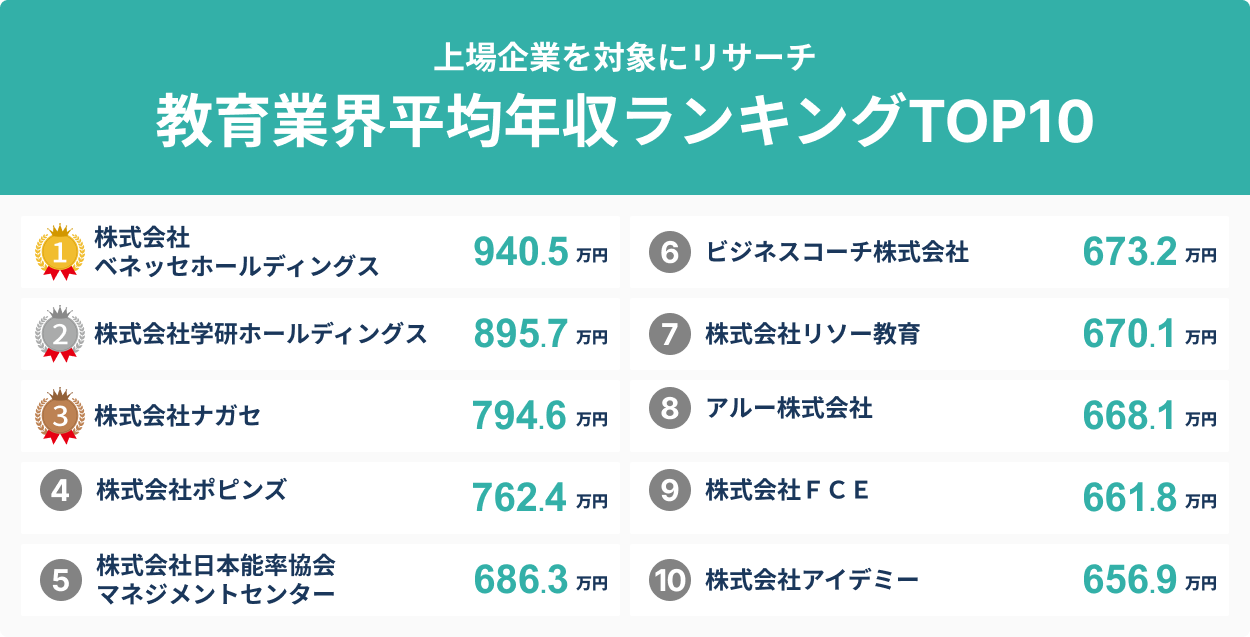Select the number 10 rank badge
Image resolution: width=1250 pixels, height=637 pixels.
[x=669, y=580]
